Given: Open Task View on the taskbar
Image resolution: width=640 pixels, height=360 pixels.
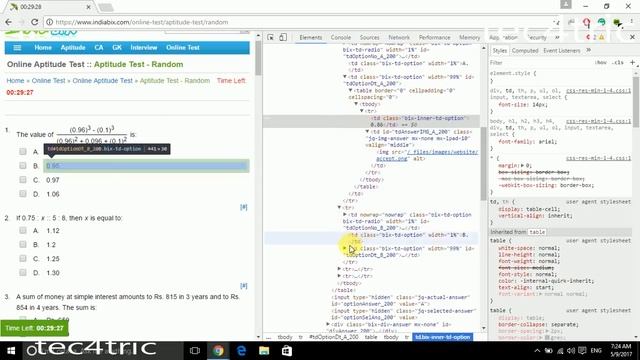Looking at the screenshot, I should (195, 351).
